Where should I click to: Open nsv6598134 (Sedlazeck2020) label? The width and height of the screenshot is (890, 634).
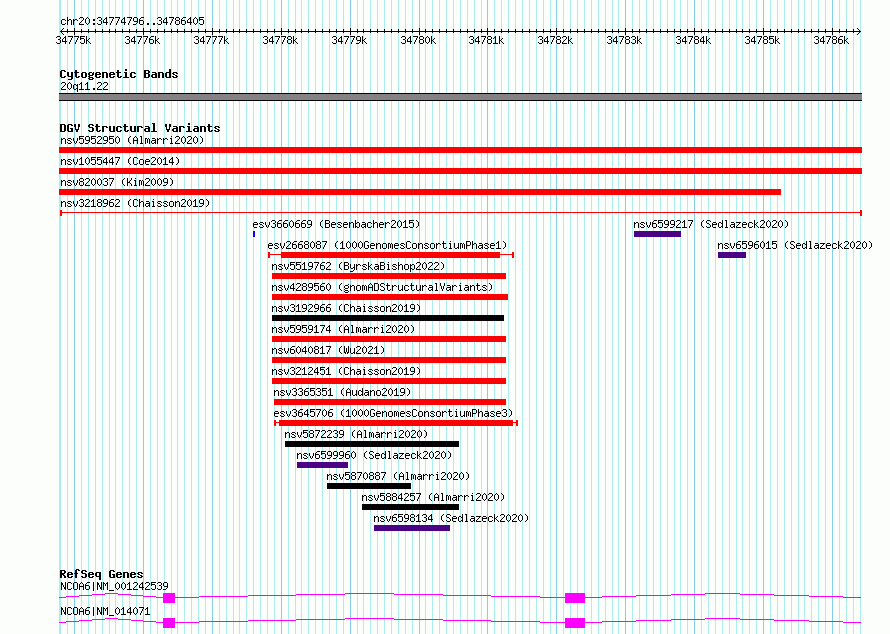(451, 518)
